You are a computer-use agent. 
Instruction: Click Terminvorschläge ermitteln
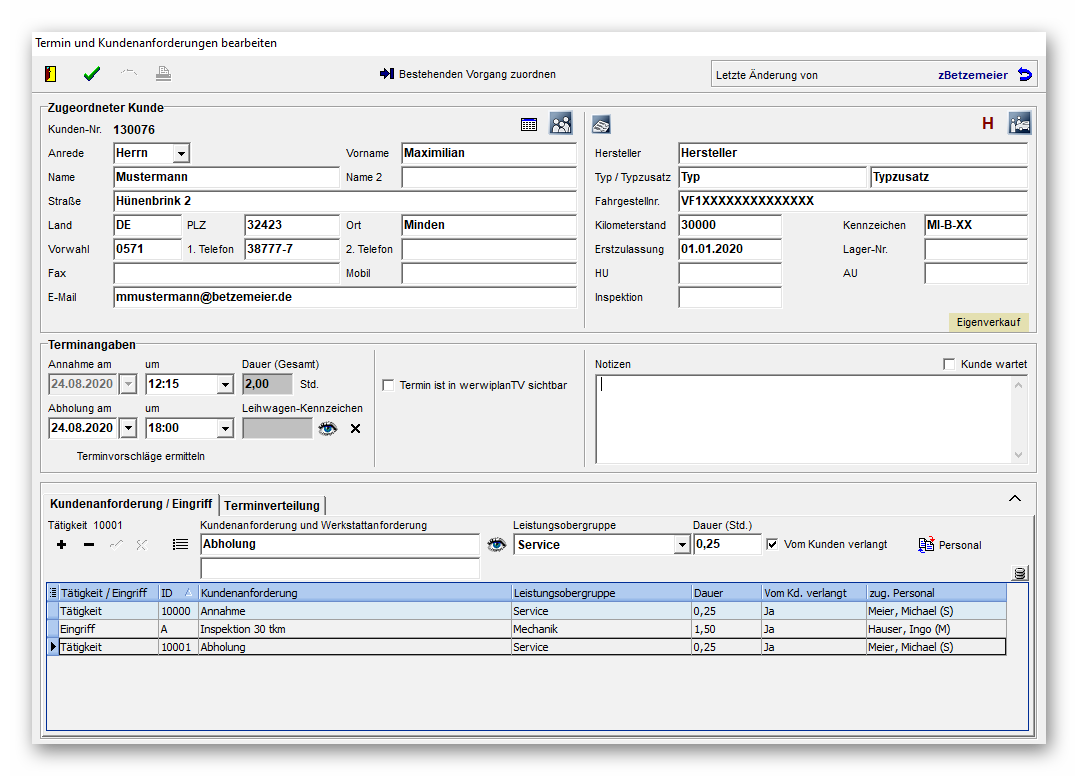141,456
